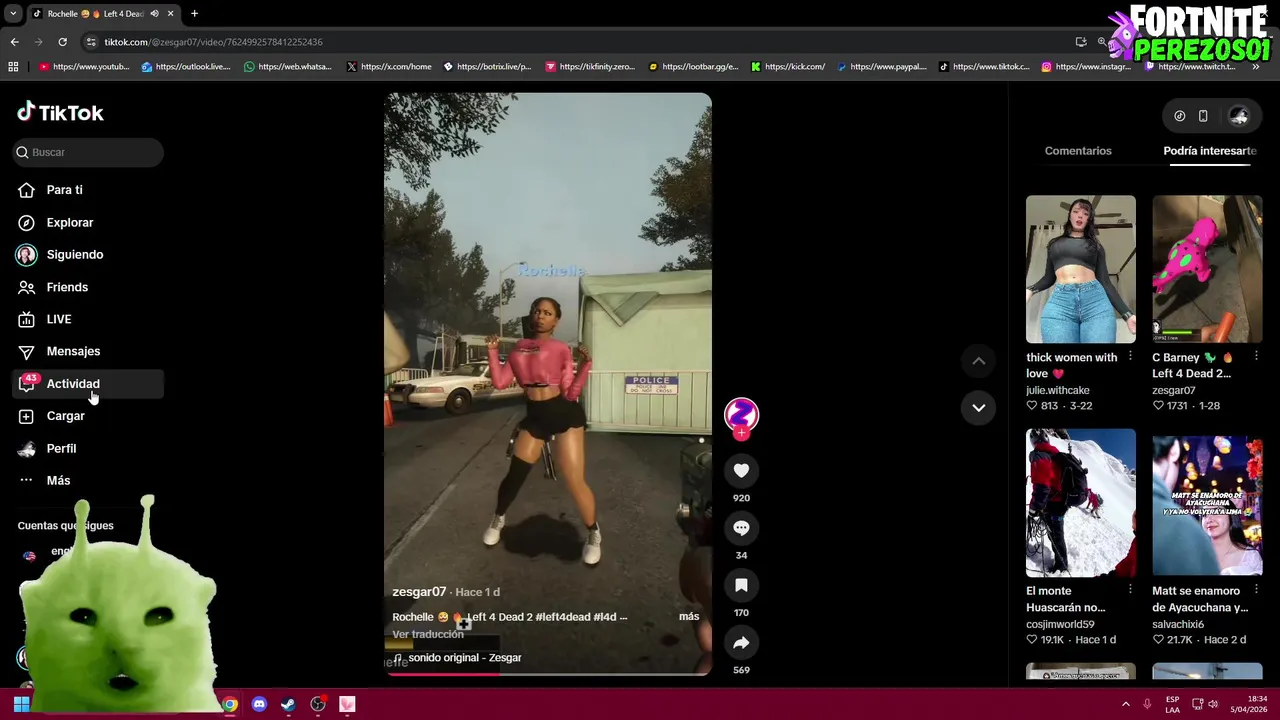1280x720 pixels.
Task: Click Cargar to upload video
Action: pos(65,416)
